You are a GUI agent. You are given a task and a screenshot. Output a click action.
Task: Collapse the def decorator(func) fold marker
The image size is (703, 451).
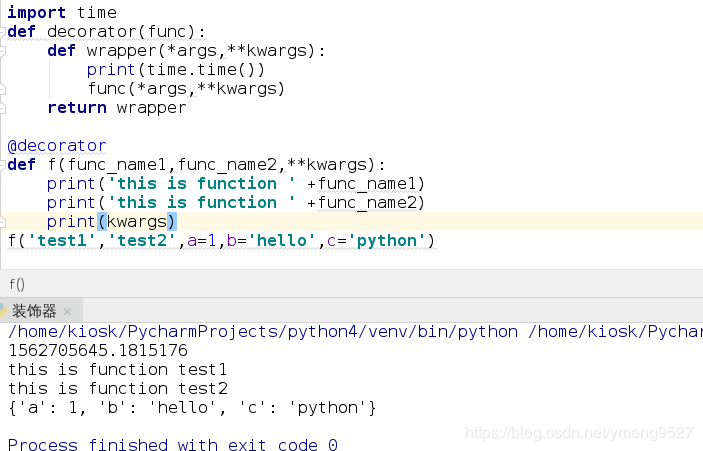[2, 32]
